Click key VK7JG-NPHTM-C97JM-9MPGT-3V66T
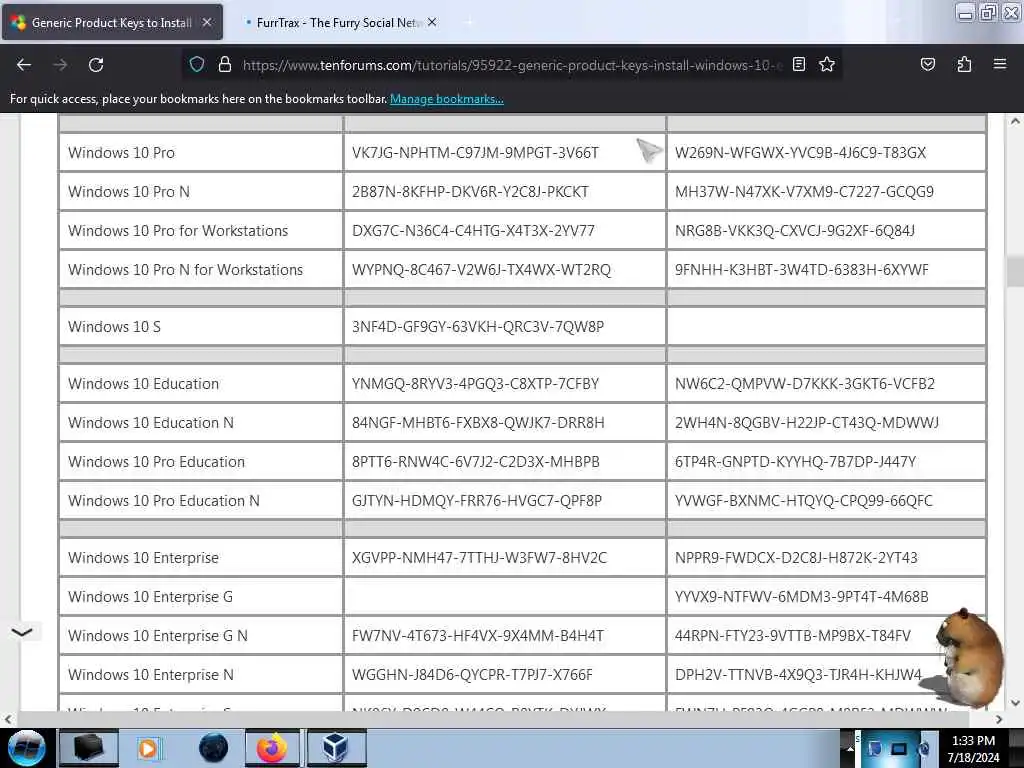Image resolution: width=1024 pixels, height=768 pixels. point(475,153)
